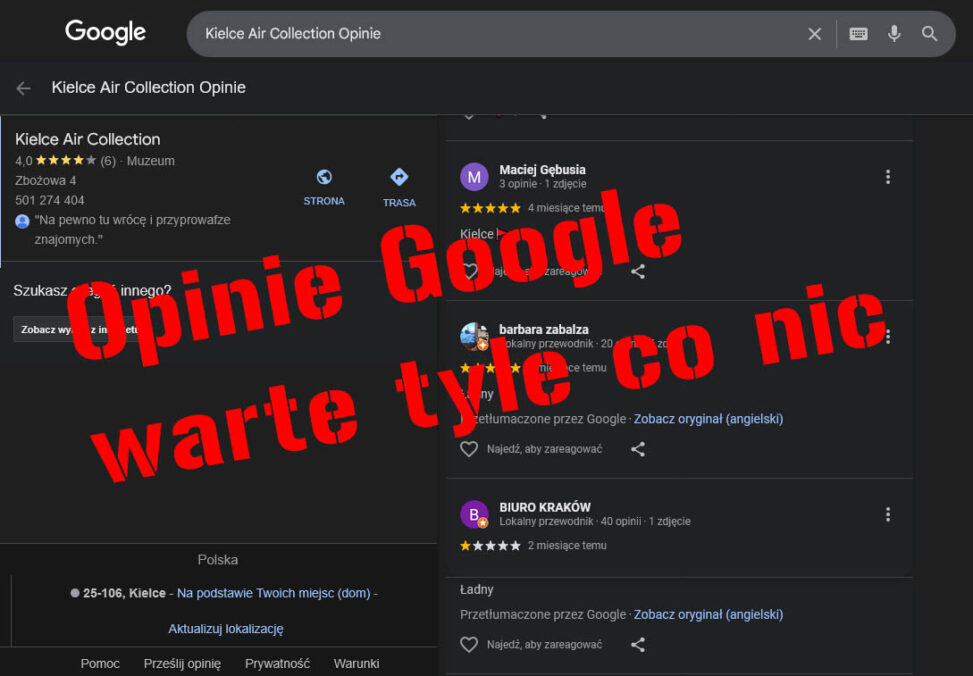Open the STRONA website globe icon

pos(324,178)
